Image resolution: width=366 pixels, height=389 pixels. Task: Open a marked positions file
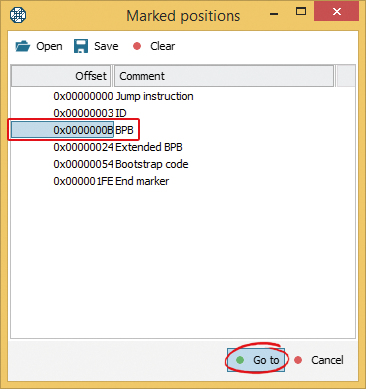pyautogui.click(x=39, y=46)
